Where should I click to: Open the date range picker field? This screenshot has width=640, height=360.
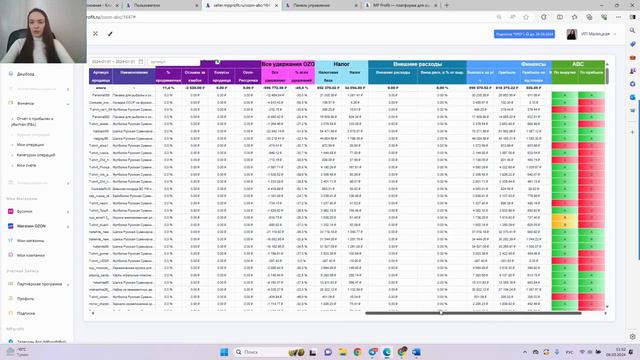tap(117, 61)
